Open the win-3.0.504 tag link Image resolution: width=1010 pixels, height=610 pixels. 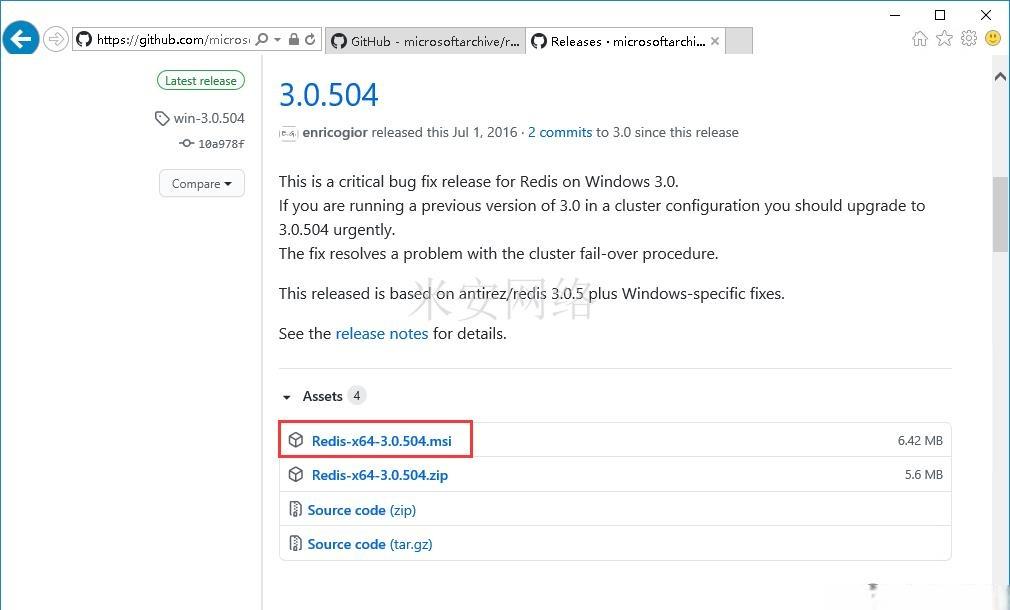pos(209,119)
